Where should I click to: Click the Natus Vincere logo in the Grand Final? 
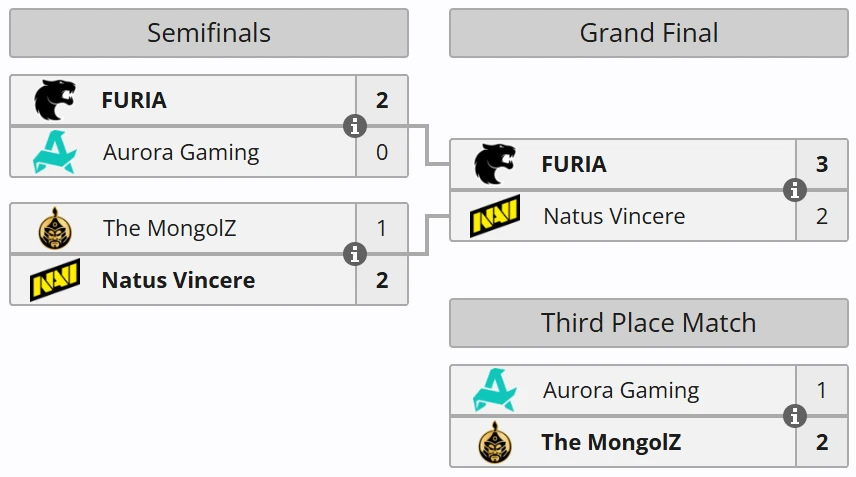[x=495, y=216]
